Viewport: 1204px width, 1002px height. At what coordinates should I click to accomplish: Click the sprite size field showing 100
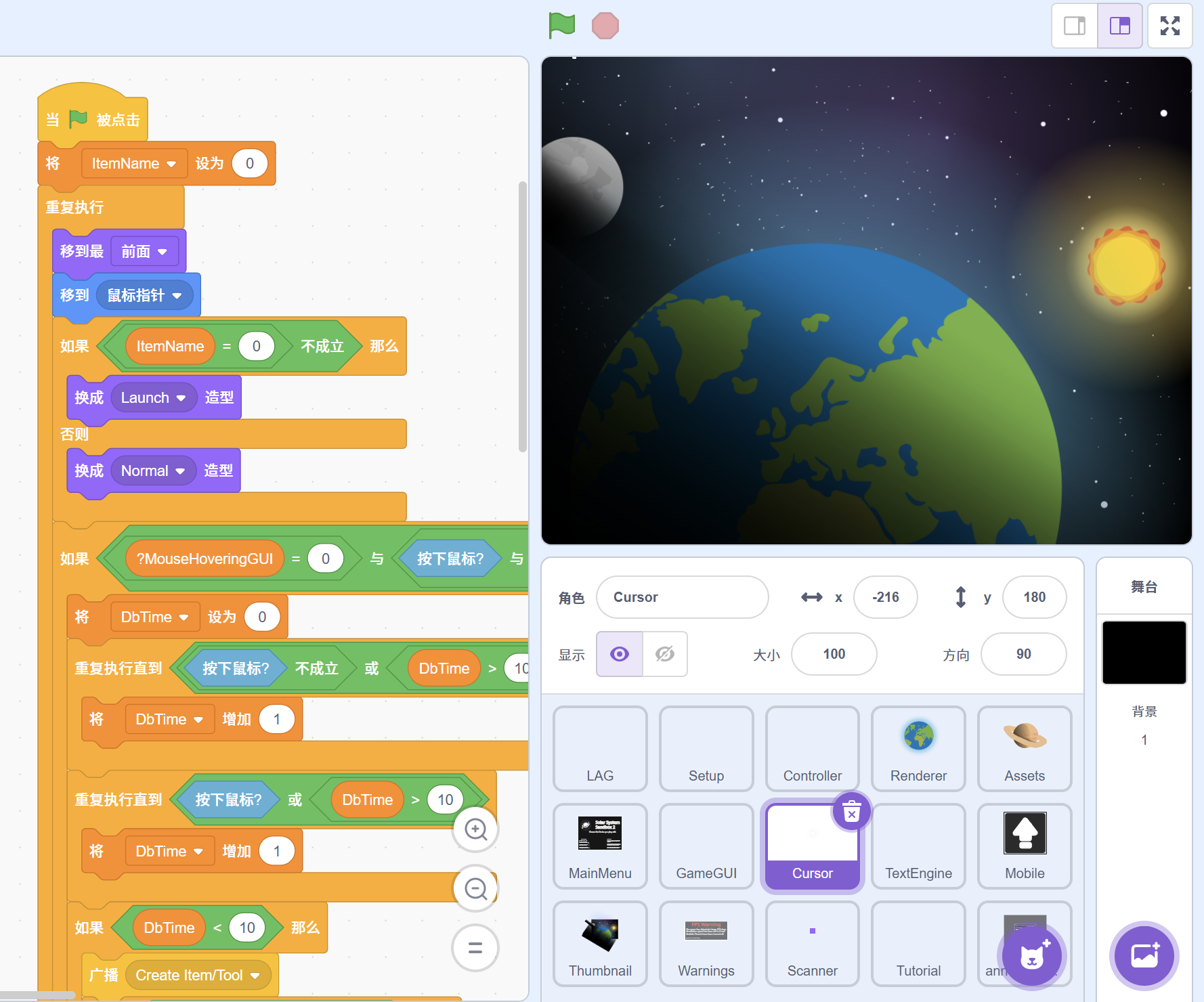[834, 654]
